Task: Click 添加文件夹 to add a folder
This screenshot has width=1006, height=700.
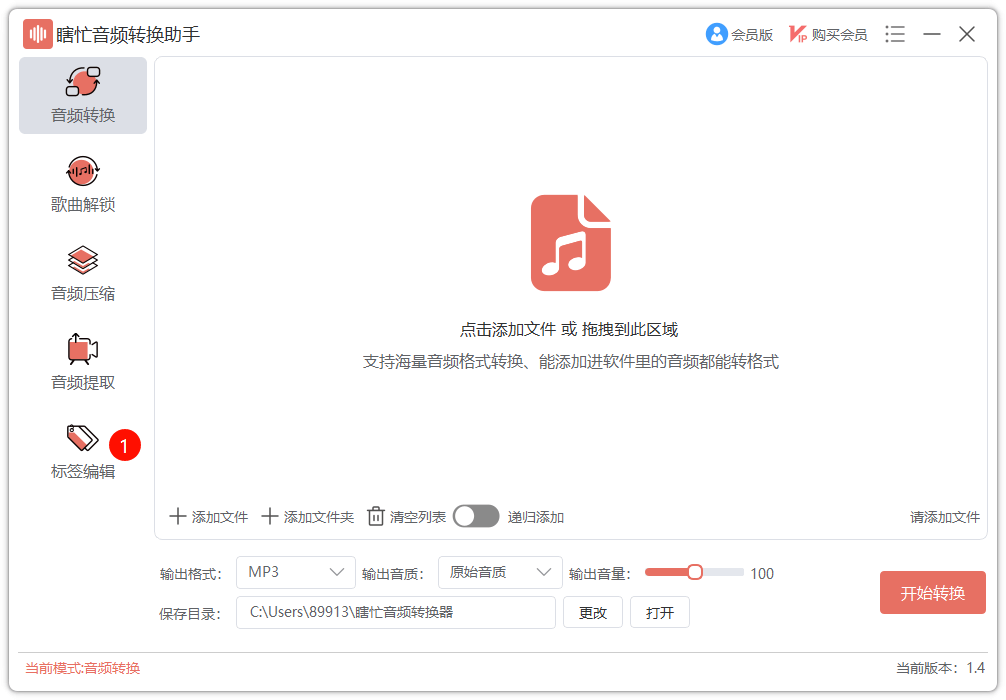Action: pyautogui.click(x=307, y=516)
